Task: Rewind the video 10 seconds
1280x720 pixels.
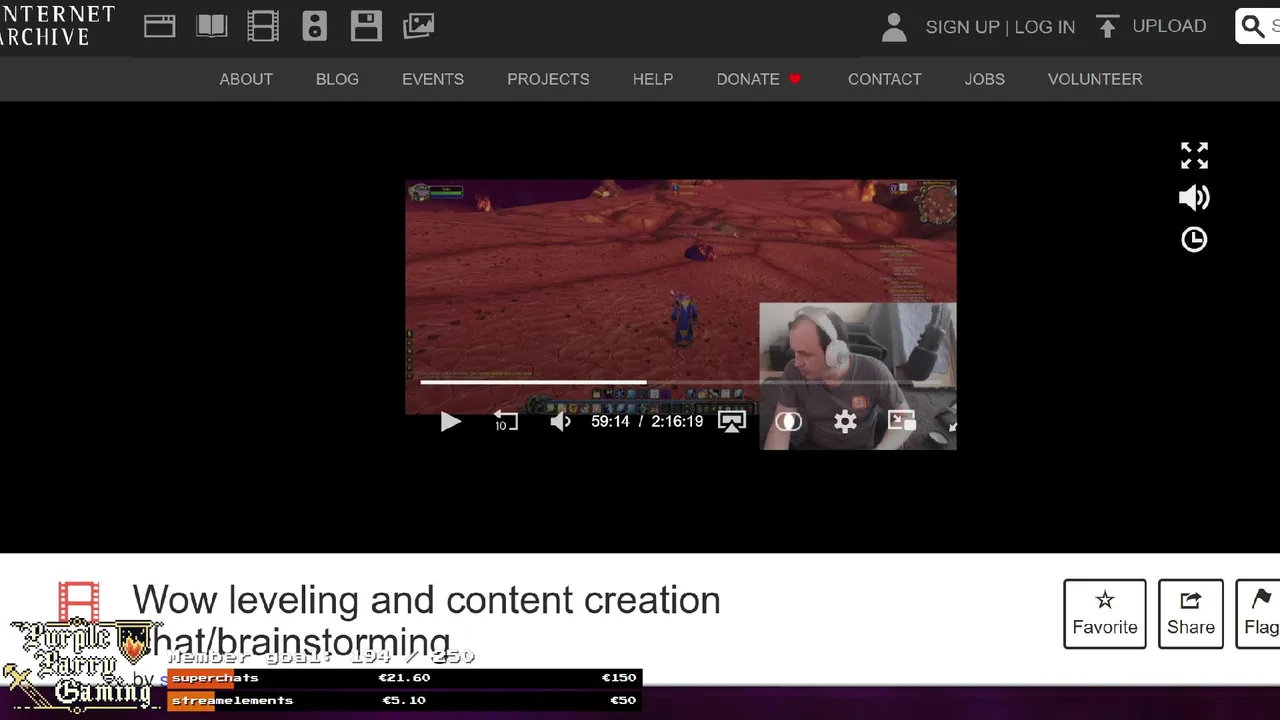Action: pos(505,422)
